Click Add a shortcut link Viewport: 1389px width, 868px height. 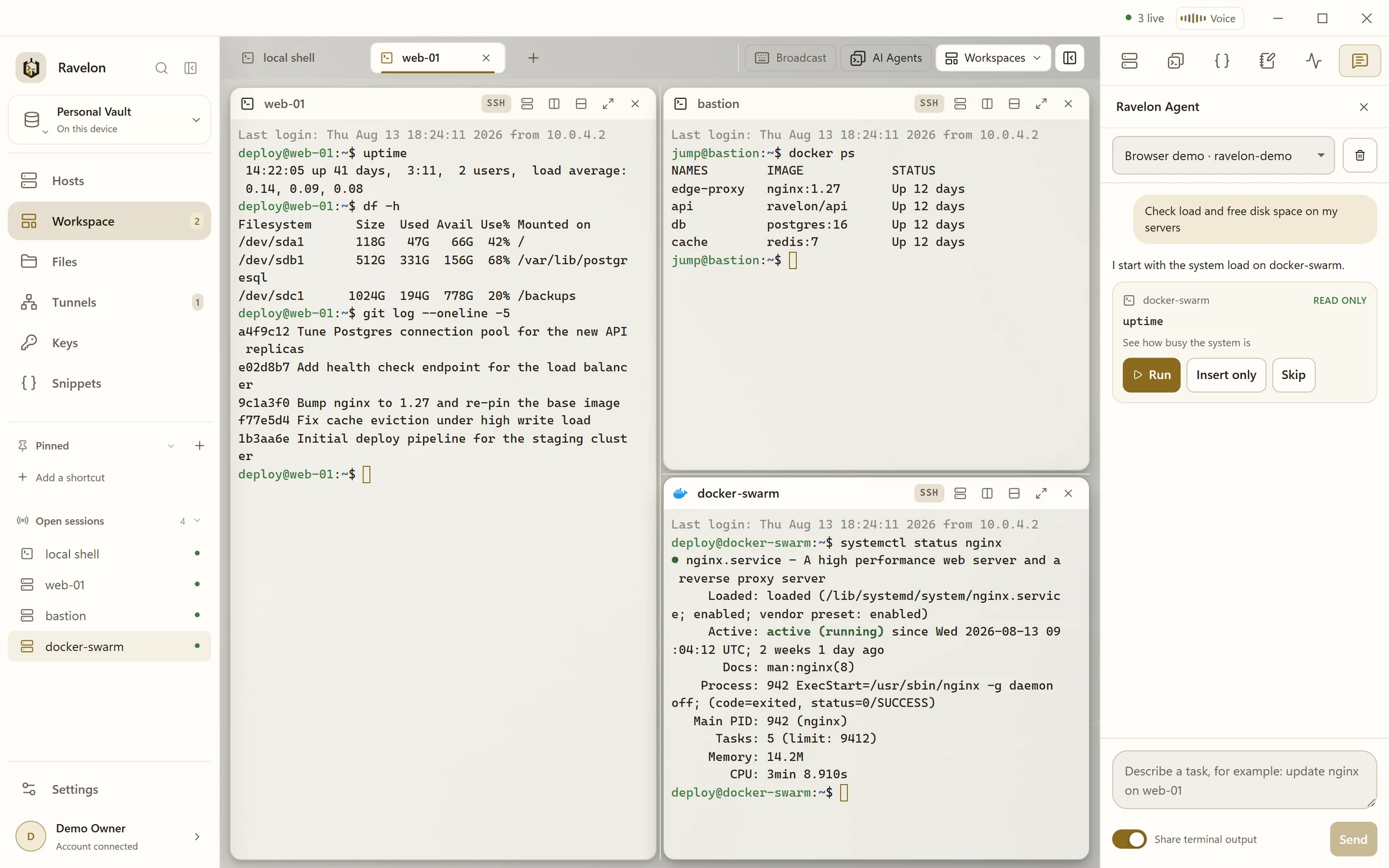pyautogui.click(x=61, y=477)
